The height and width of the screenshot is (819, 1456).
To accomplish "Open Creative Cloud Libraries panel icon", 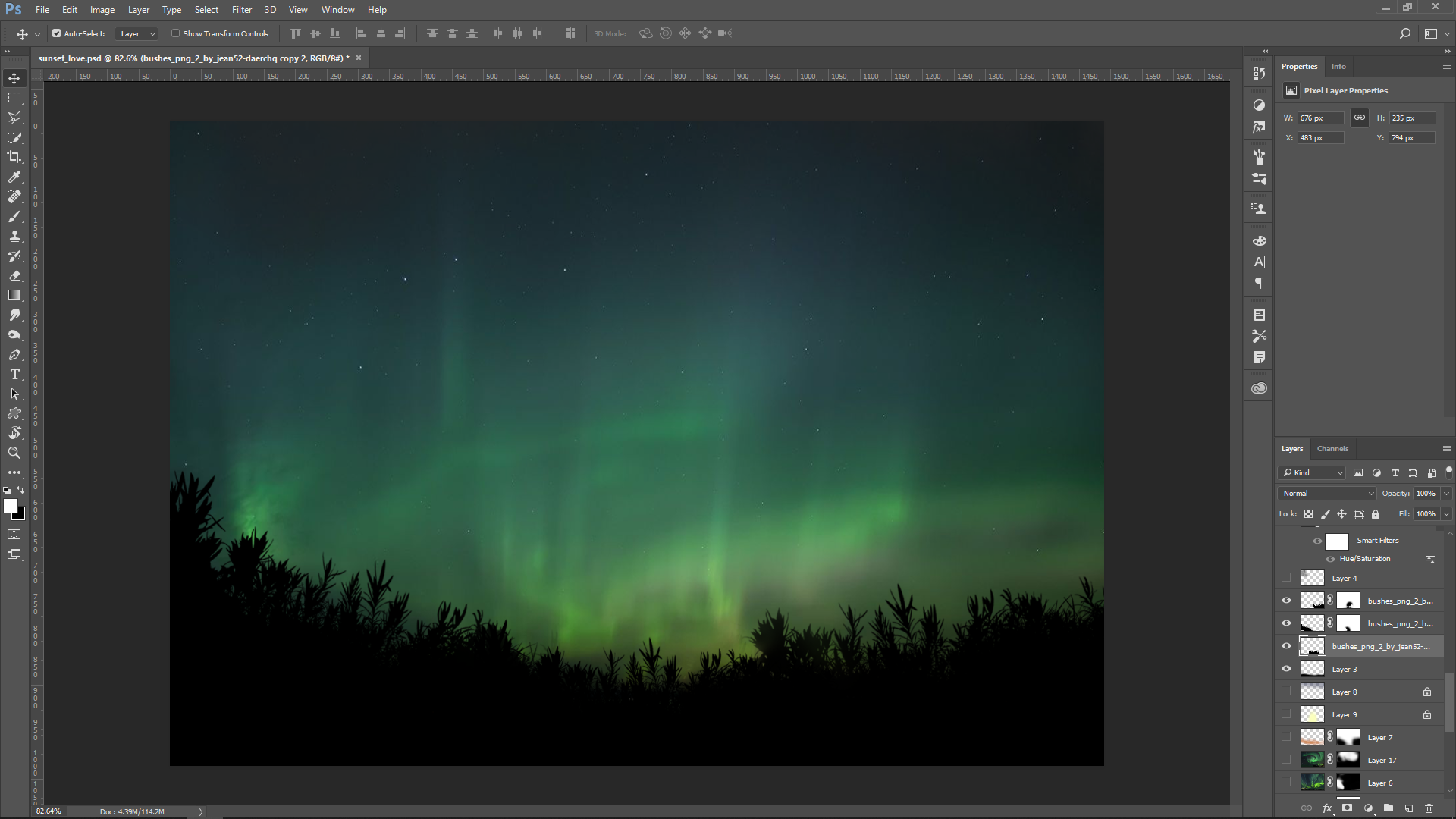I will (1260, 388).
